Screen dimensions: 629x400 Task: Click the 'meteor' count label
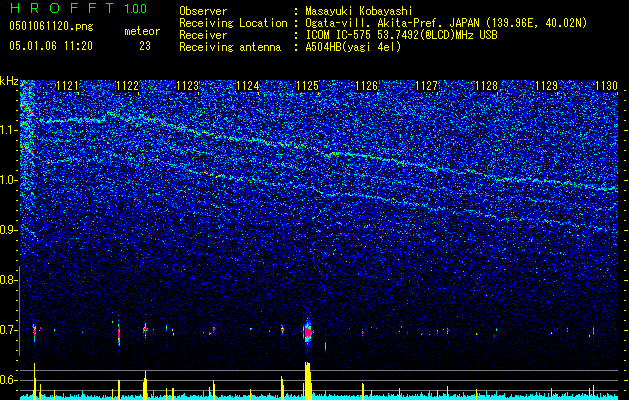pos(142,31)
